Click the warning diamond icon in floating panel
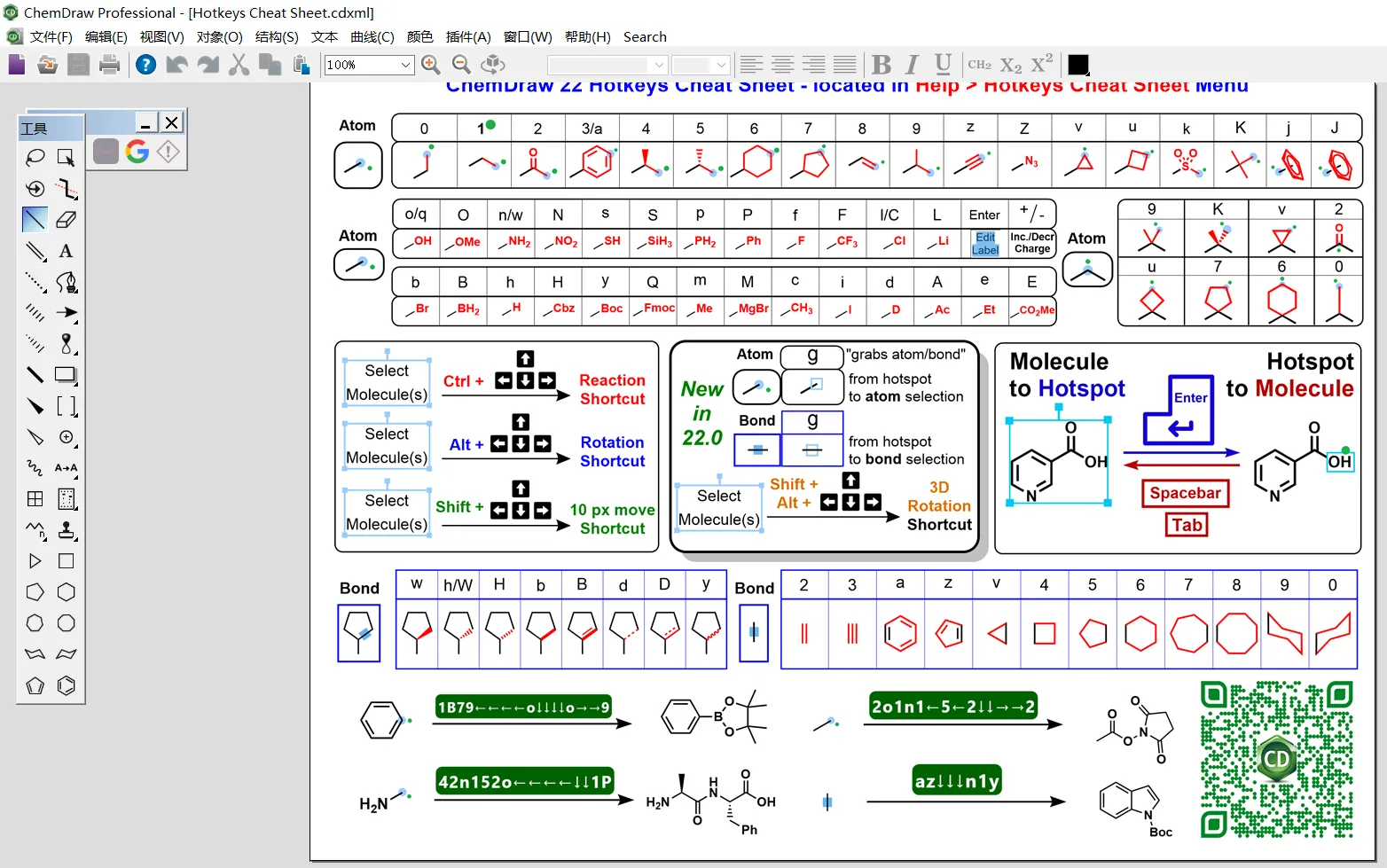The height and width of the screenshot is (868, 1387). click(x=168, y=152)
